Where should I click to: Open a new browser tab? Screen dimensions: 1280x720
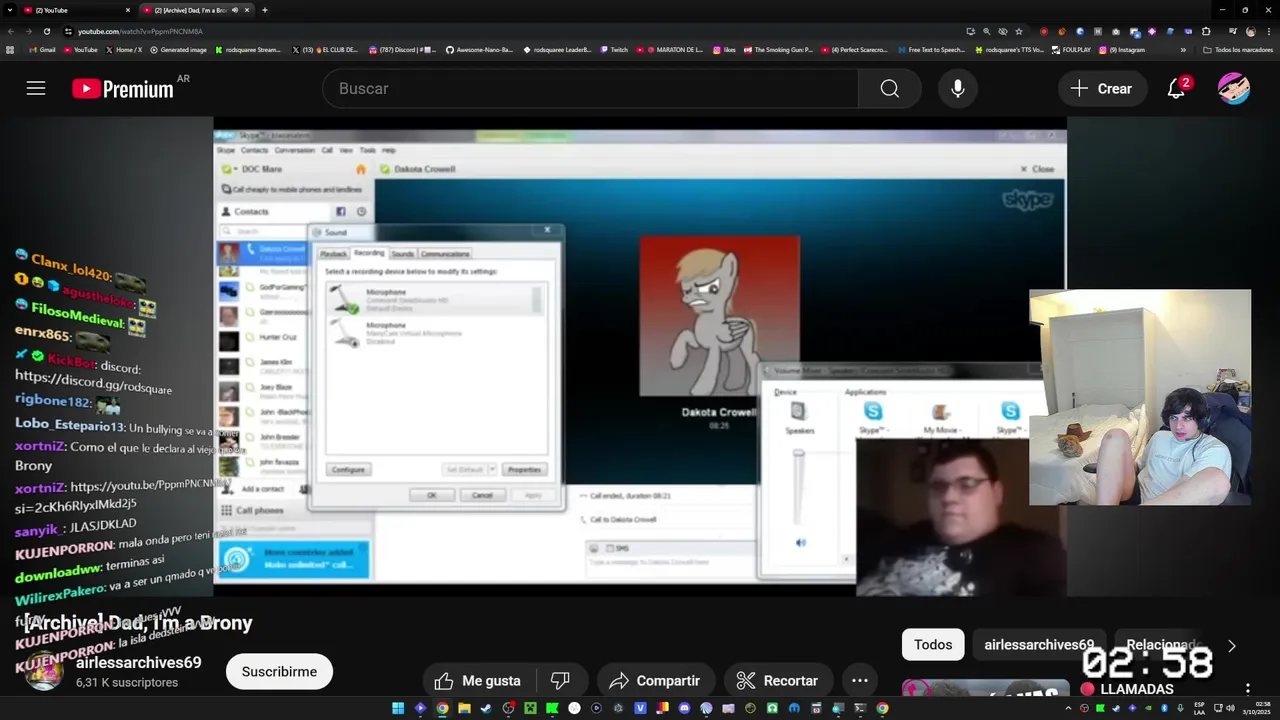click(265, 10)
